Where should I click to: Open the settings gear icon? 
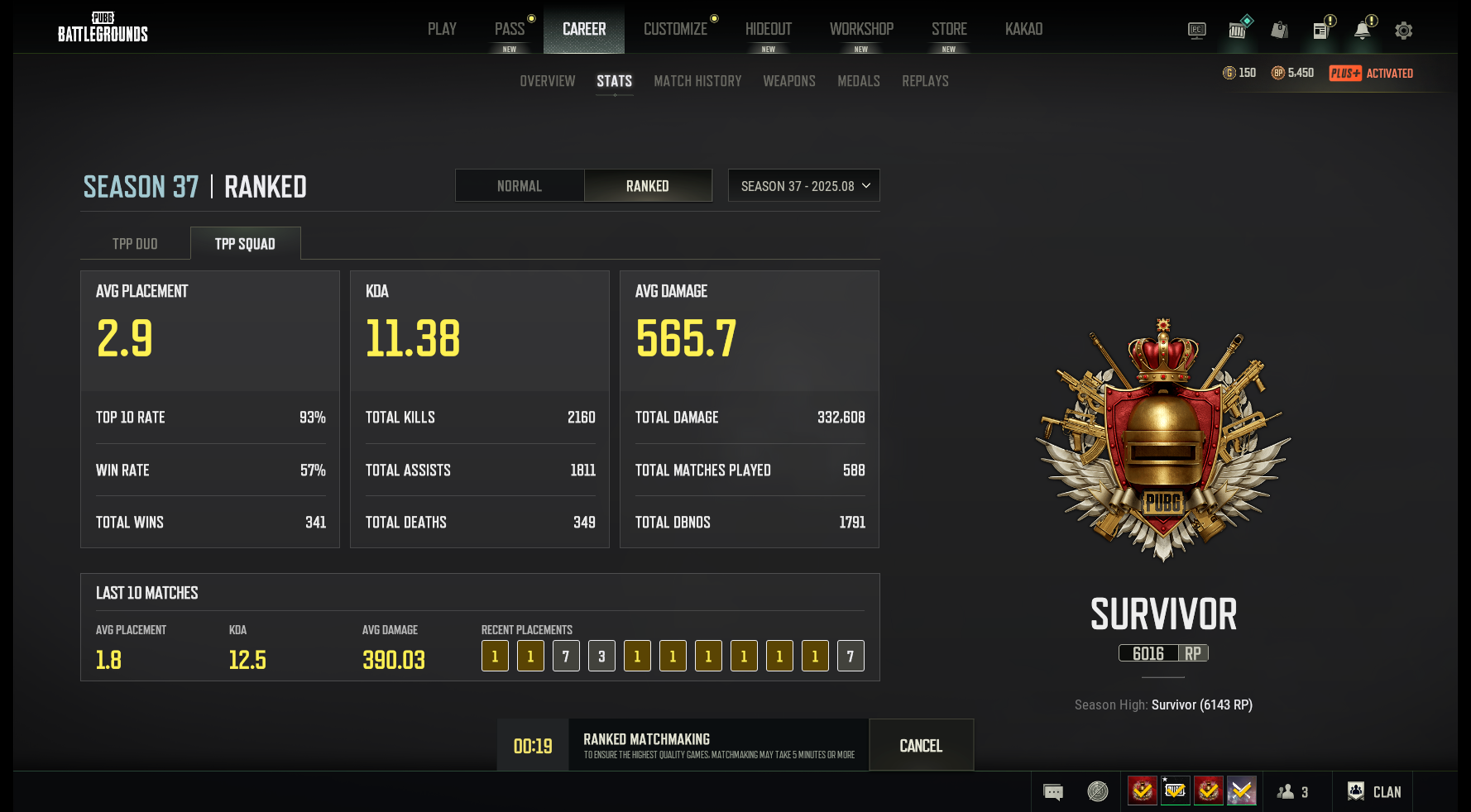(1403, 31)
